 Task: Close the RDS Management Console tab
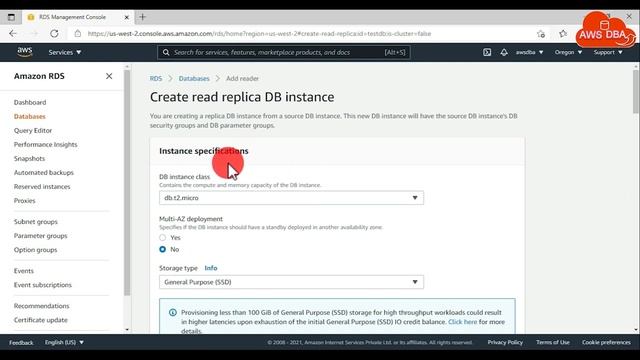tap(127, 17)
